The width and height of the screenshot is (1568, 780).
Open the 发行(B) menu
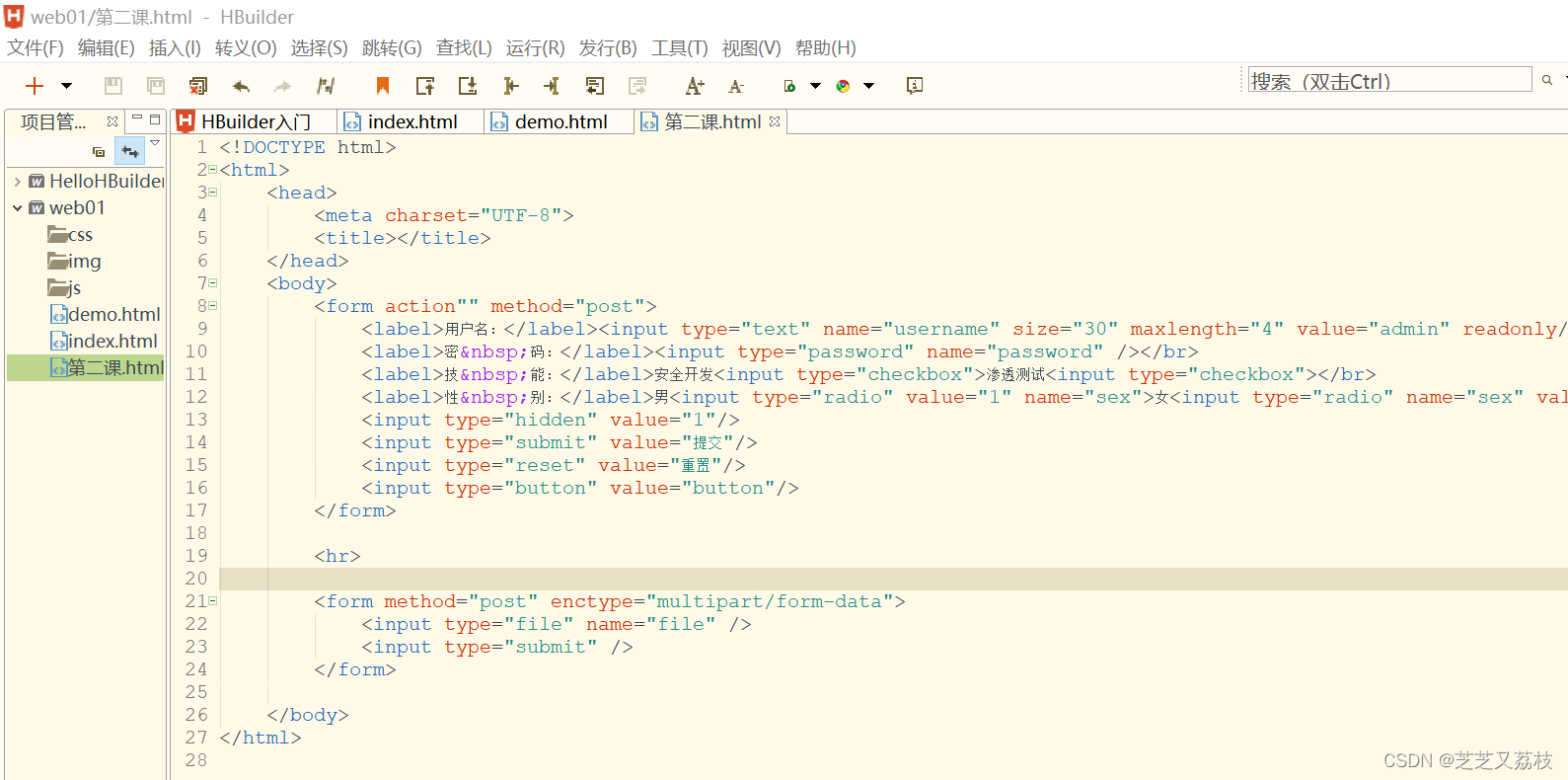(608, 47)
